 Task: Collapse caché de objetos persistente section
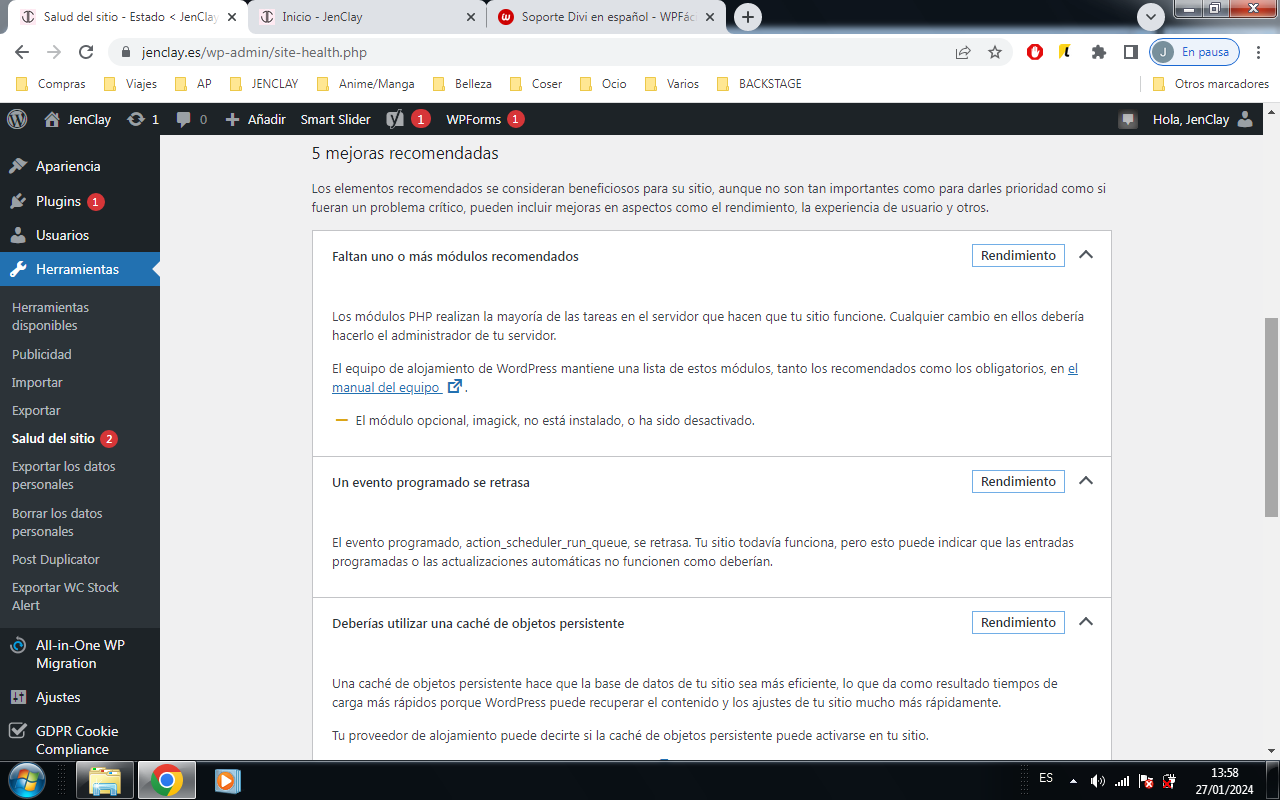[1086, 622]
